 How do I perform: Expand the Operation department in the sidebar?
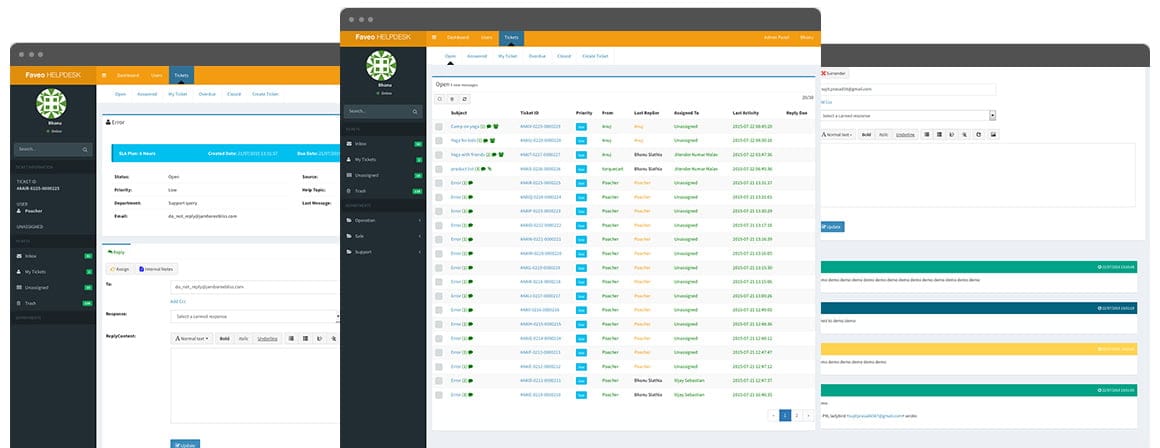382,220
